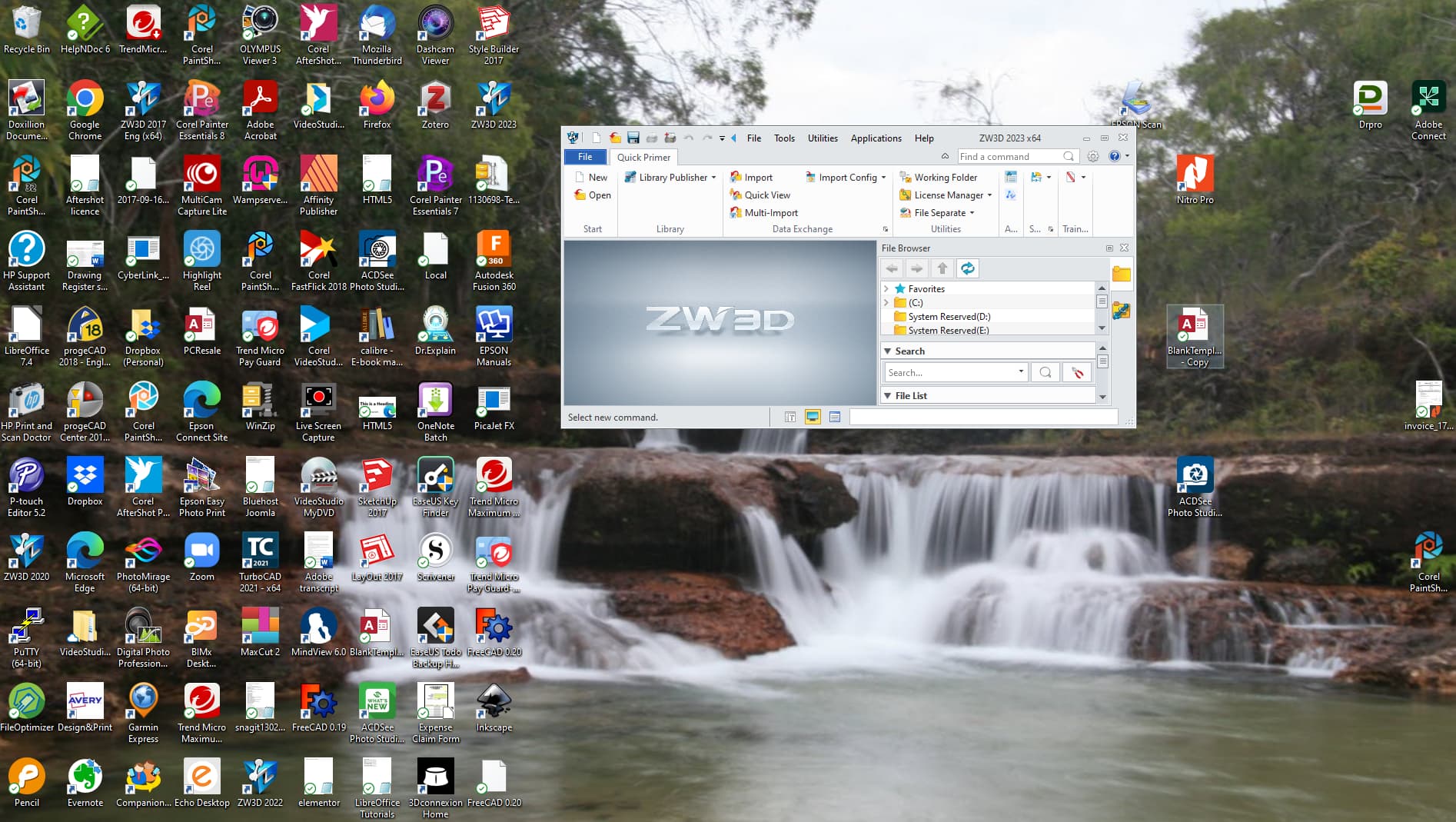Click the Save floppy disk icon
The image size is (1456, 822).
coord(633,138)
